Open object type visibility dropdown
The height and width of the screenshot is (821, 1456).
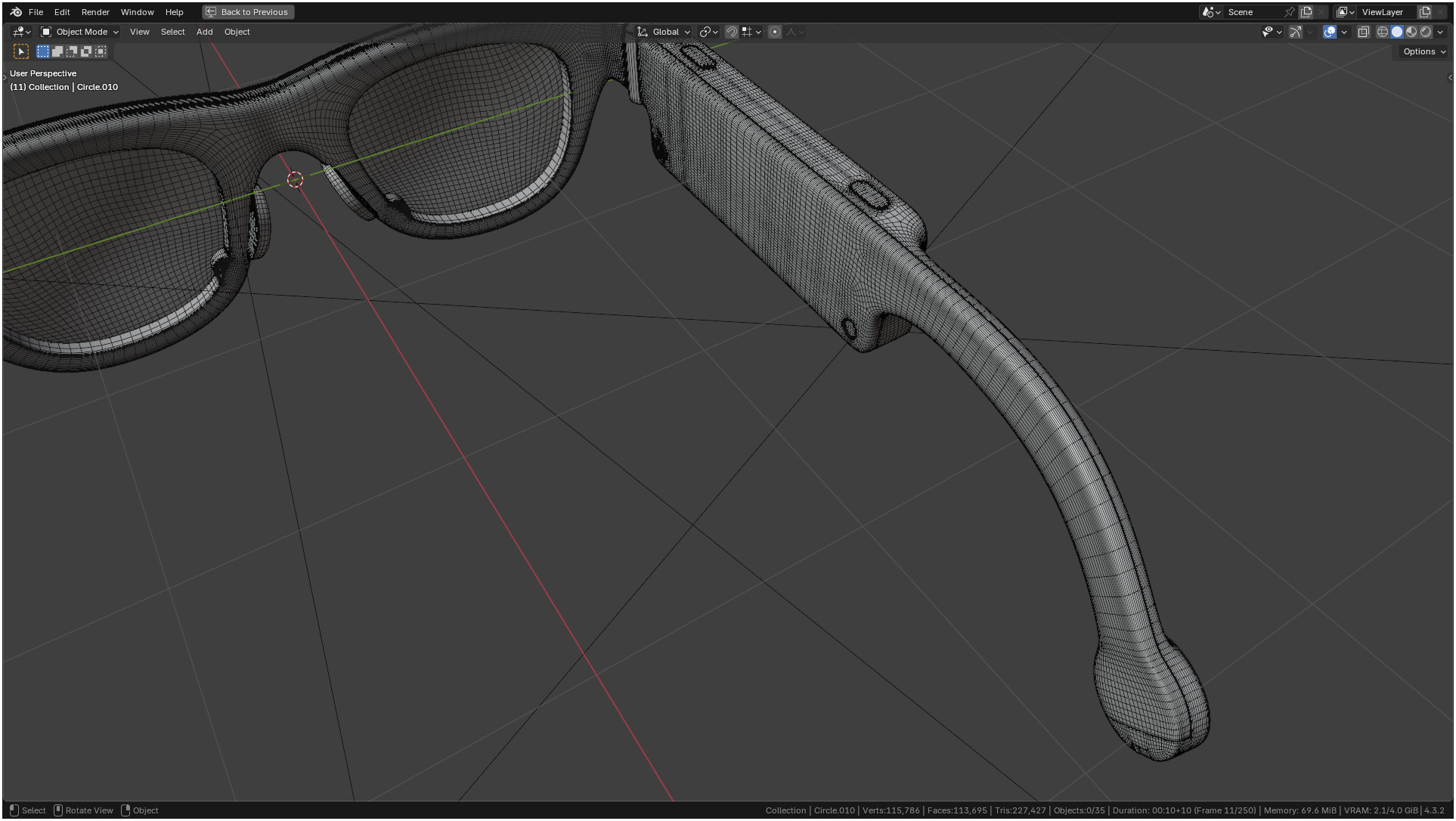[x=1272, y=32]
